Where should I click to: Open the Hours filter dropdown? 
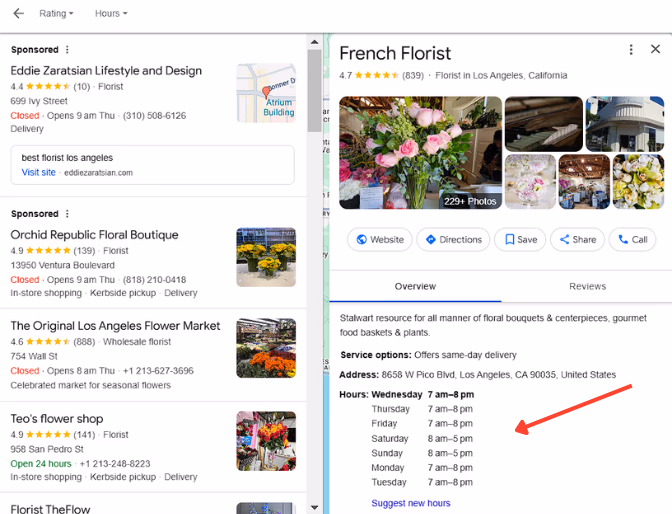111,13
